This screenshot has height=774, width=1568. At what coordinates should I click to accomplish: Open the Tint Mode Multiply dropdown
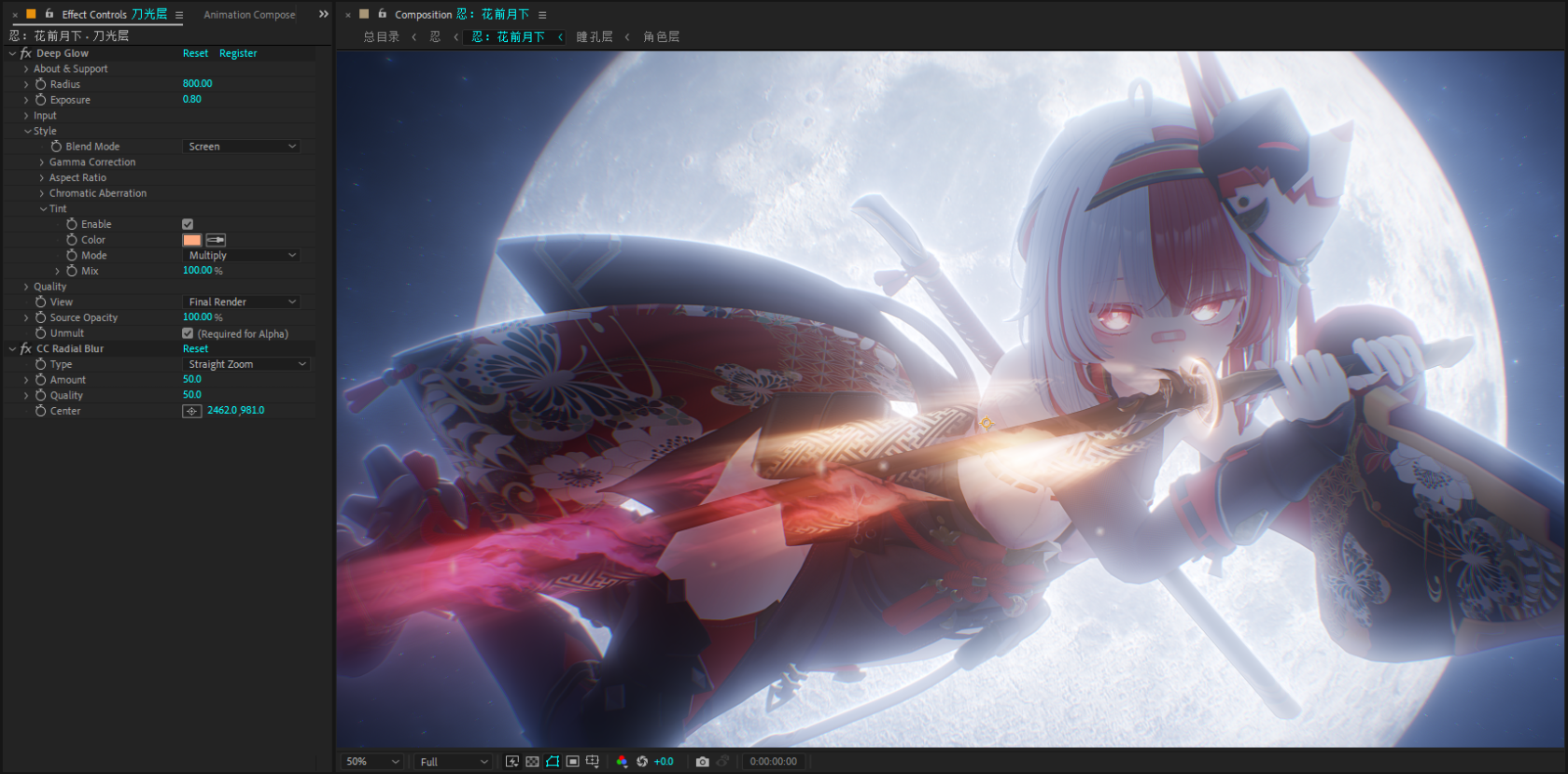[x=241, y=255]
